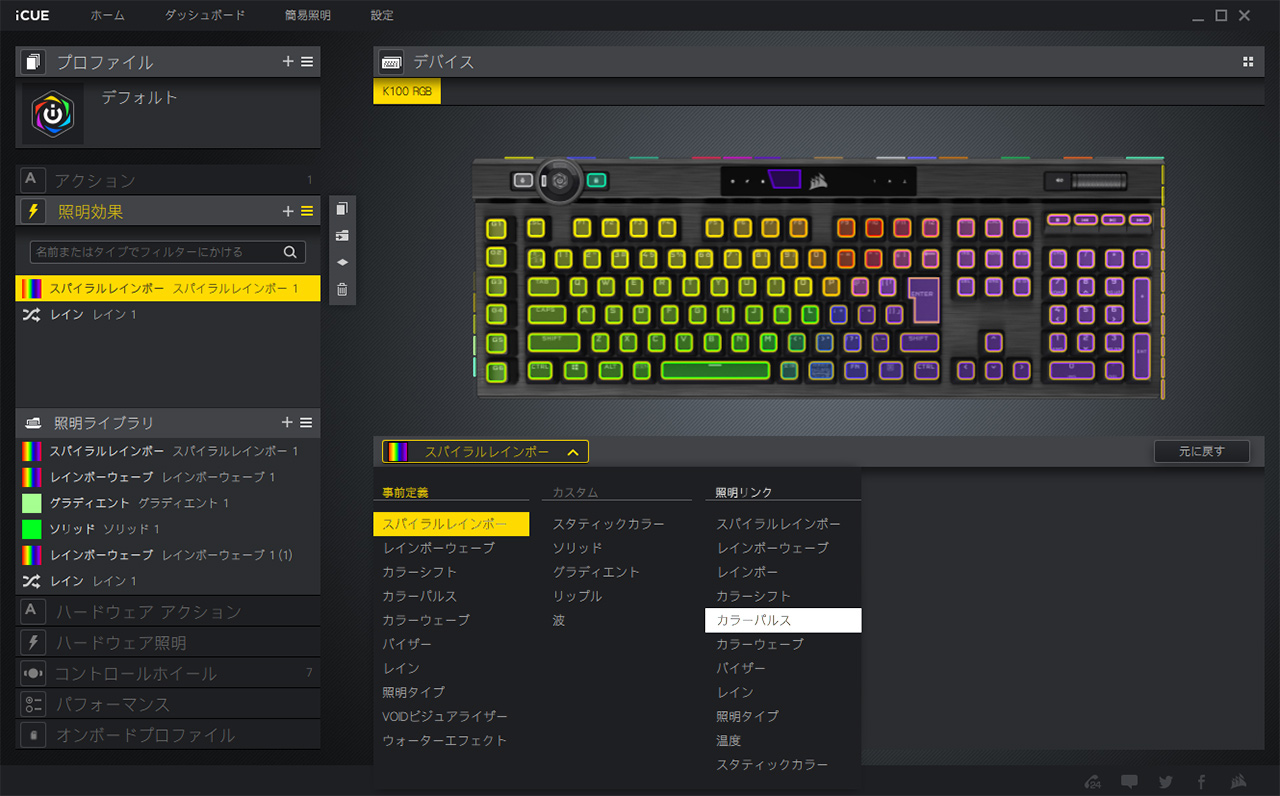1280x796 pixels.
Task: Click the copy icon in the side toolbar
Action: (x=342, y=209)
